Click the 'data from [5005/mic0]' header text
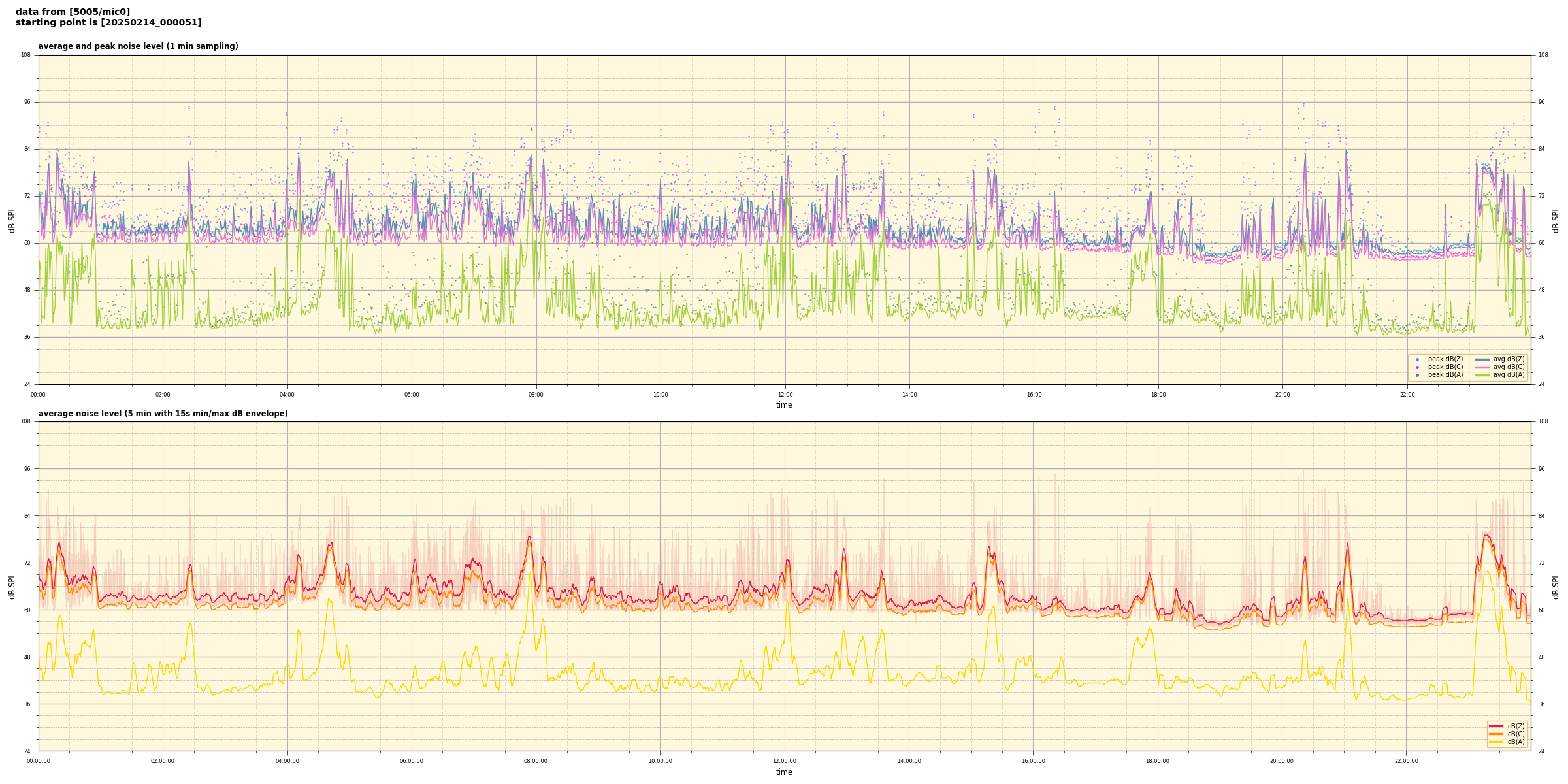The width and height of the screenshot is (1568, 784). (x=73, y=12)
